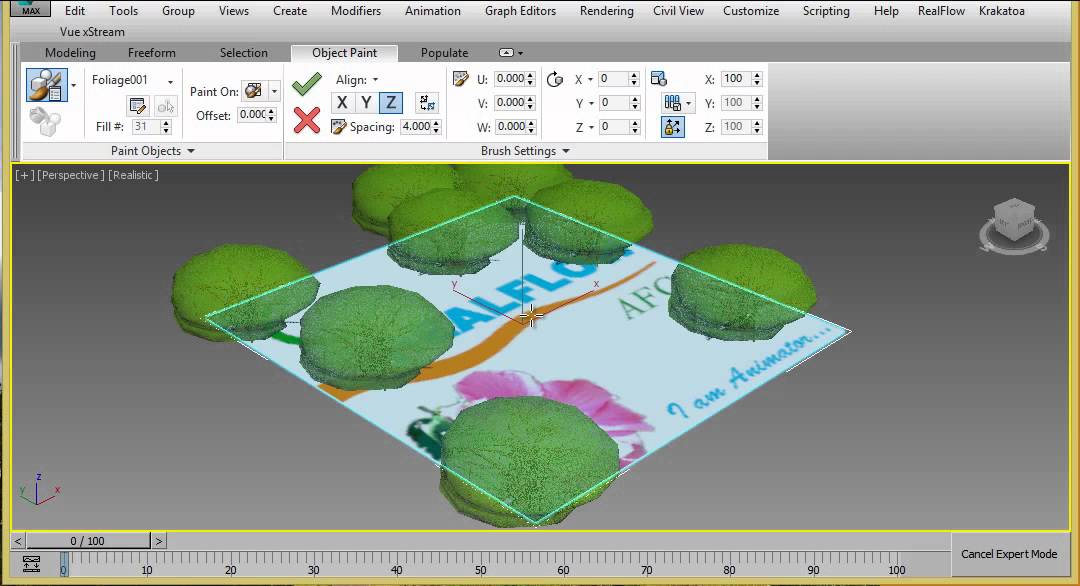Open the Foliage001 object dropdown

[170, 81]
